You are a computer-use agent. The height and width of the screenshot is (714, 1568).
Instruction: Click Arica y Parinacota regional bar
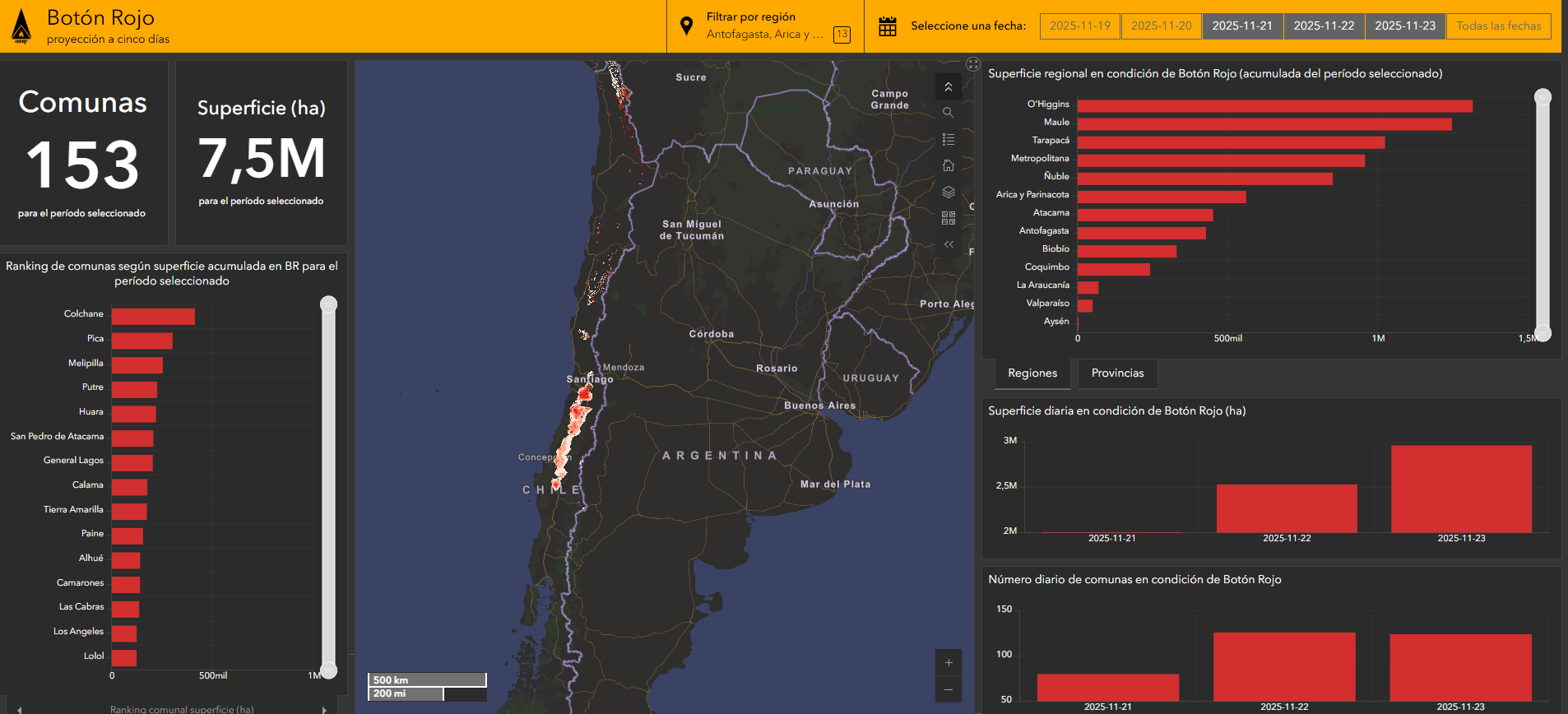click(1162, 197)
